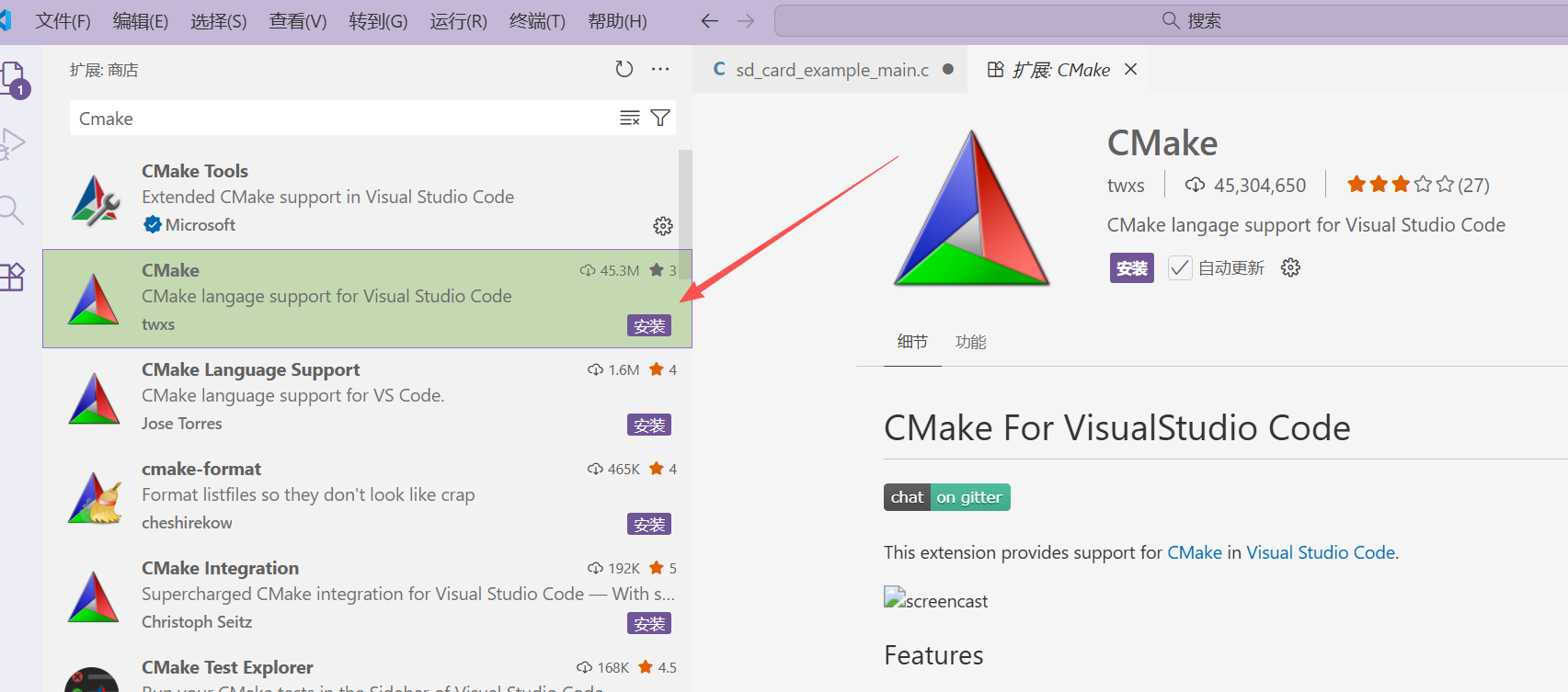Click the large CMake logo on details page
Image resolution: width=1568 pixels, height=692 pixels.
[x=971, y=208]
